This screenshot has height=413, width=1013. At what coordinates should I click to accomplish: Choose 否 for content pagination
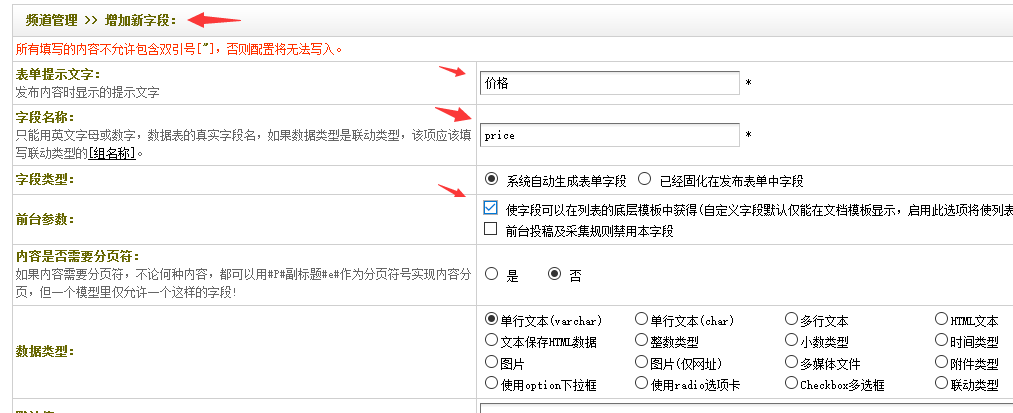click(x=554, y=273)
